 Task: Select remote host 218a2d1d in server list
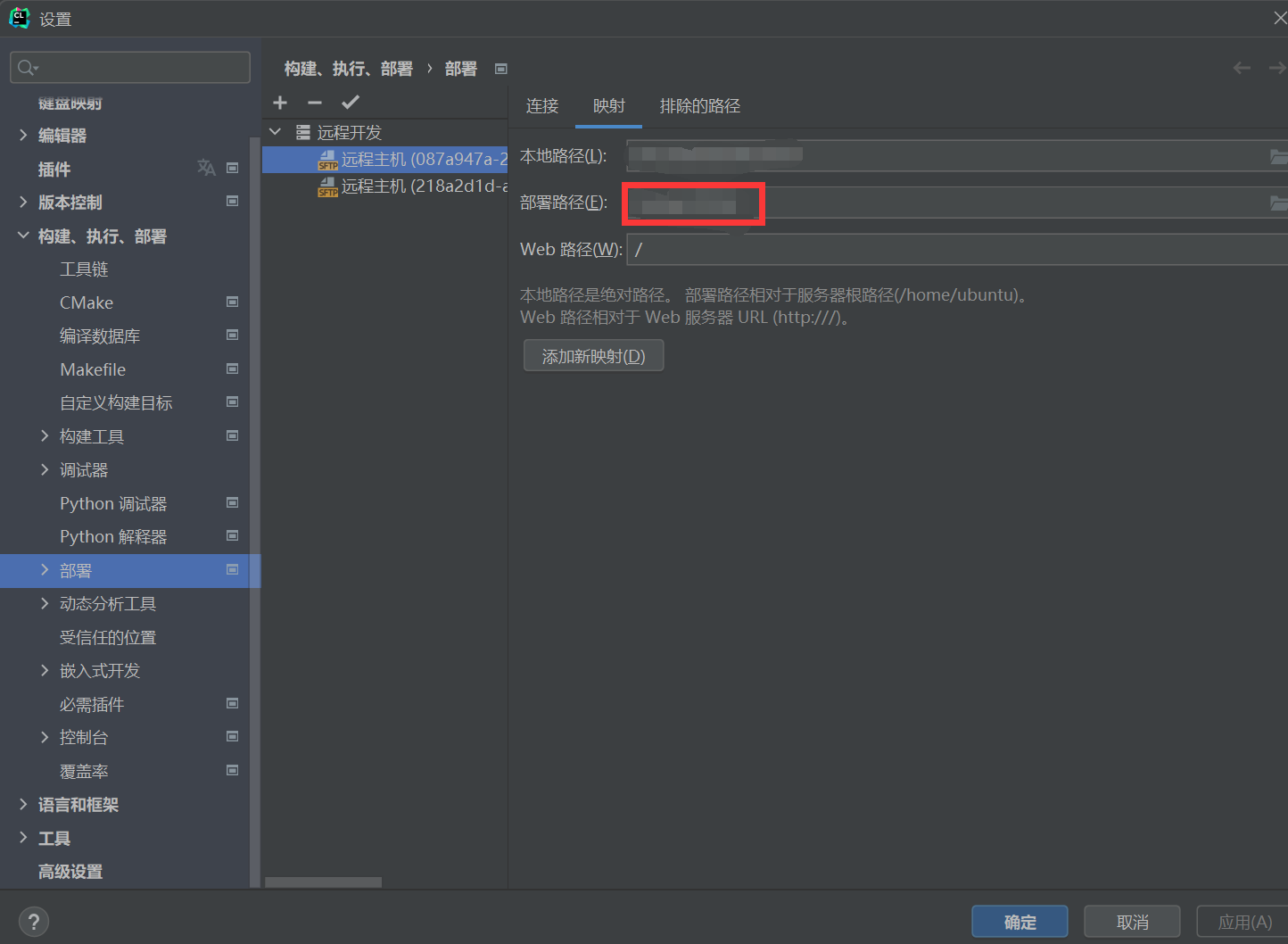click(385, 186)
